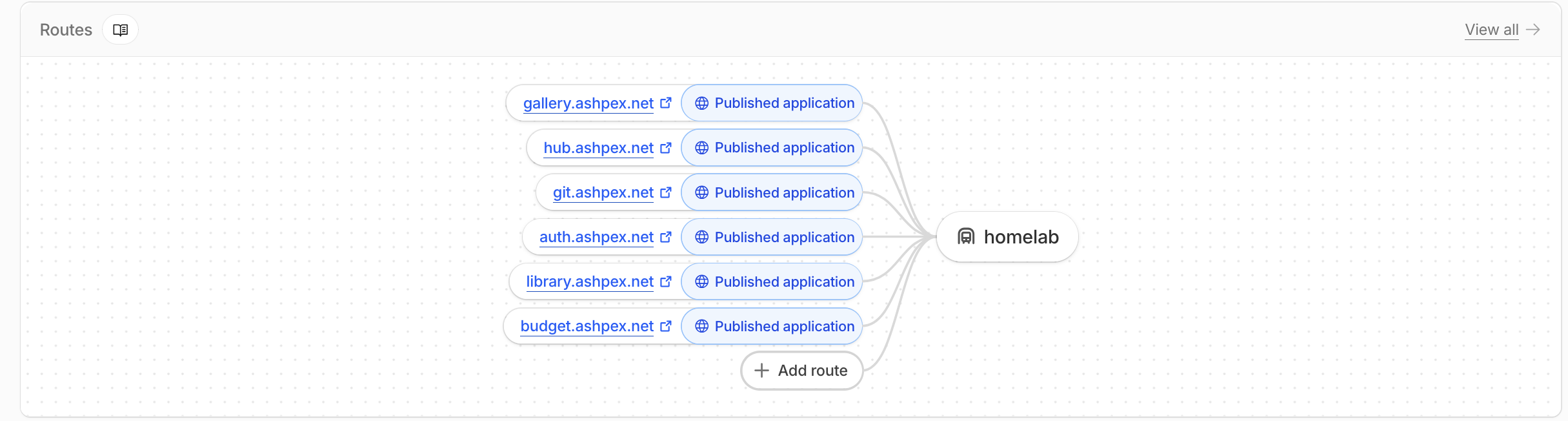
Task: Click View all routes link
Action: pyautogui.click(x=1492, y=30)
